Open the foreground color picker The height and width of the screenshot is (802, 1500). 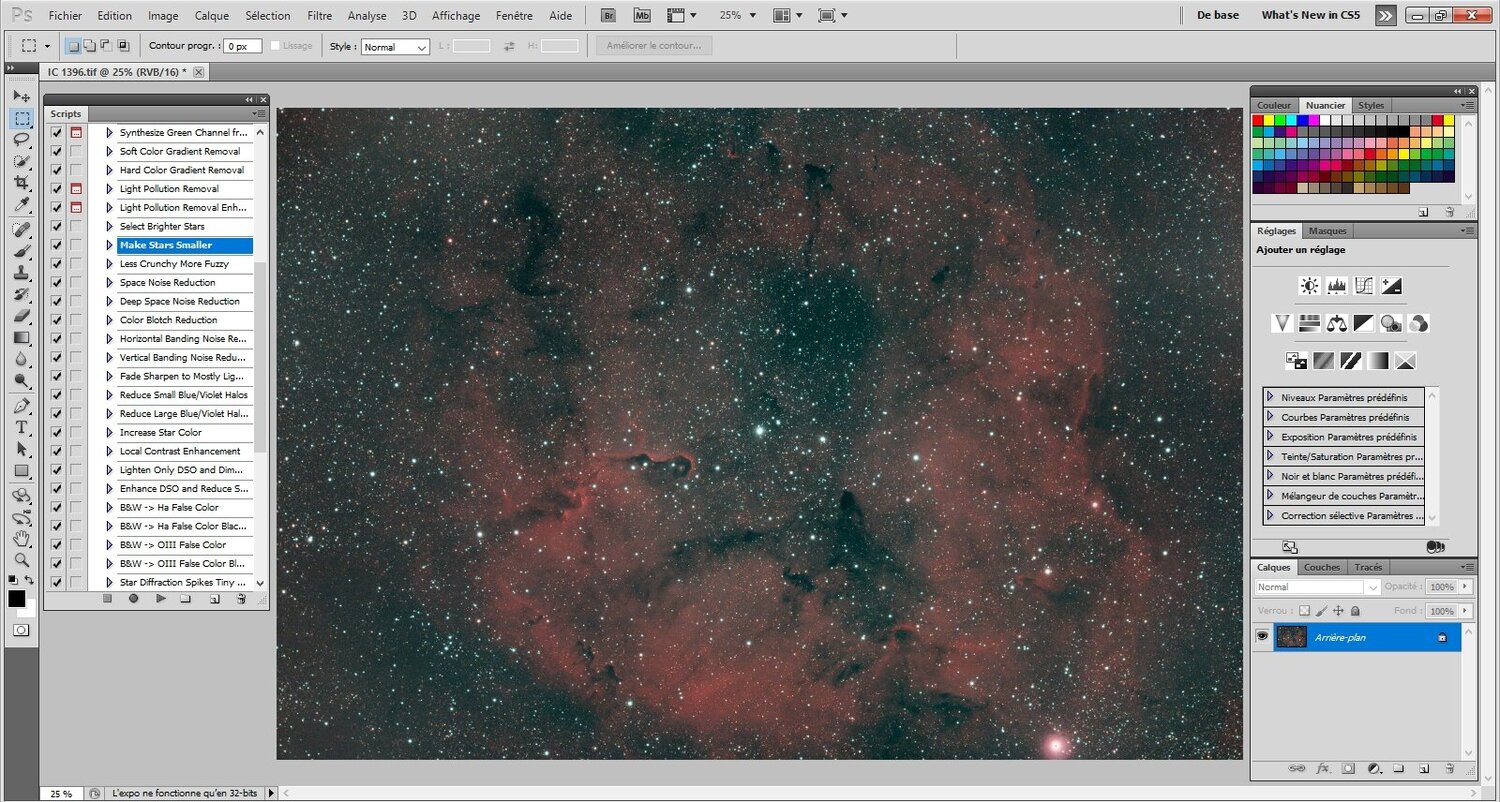(17, 598)
